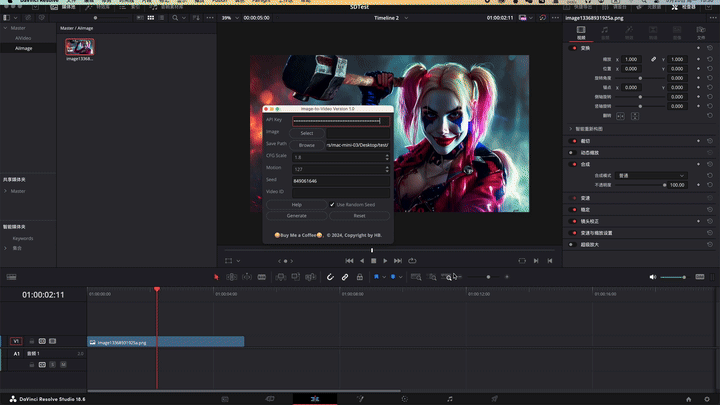This screenshot has width=720, height=405.
Task: Toggle the magnet snapping icon
Action: [x=330, y=276]
